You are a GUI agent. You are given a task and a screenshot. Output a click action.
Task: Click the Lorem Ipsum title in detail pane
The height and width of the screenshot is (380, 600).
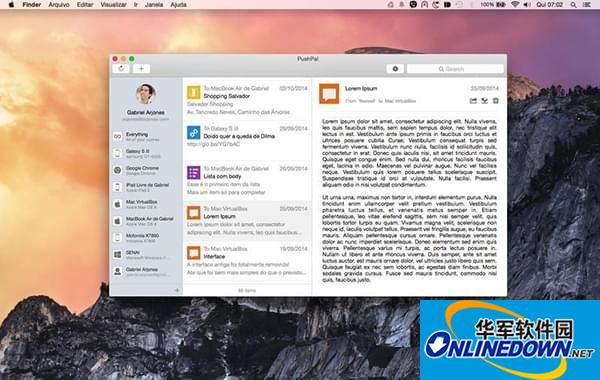tap(361, 88)
